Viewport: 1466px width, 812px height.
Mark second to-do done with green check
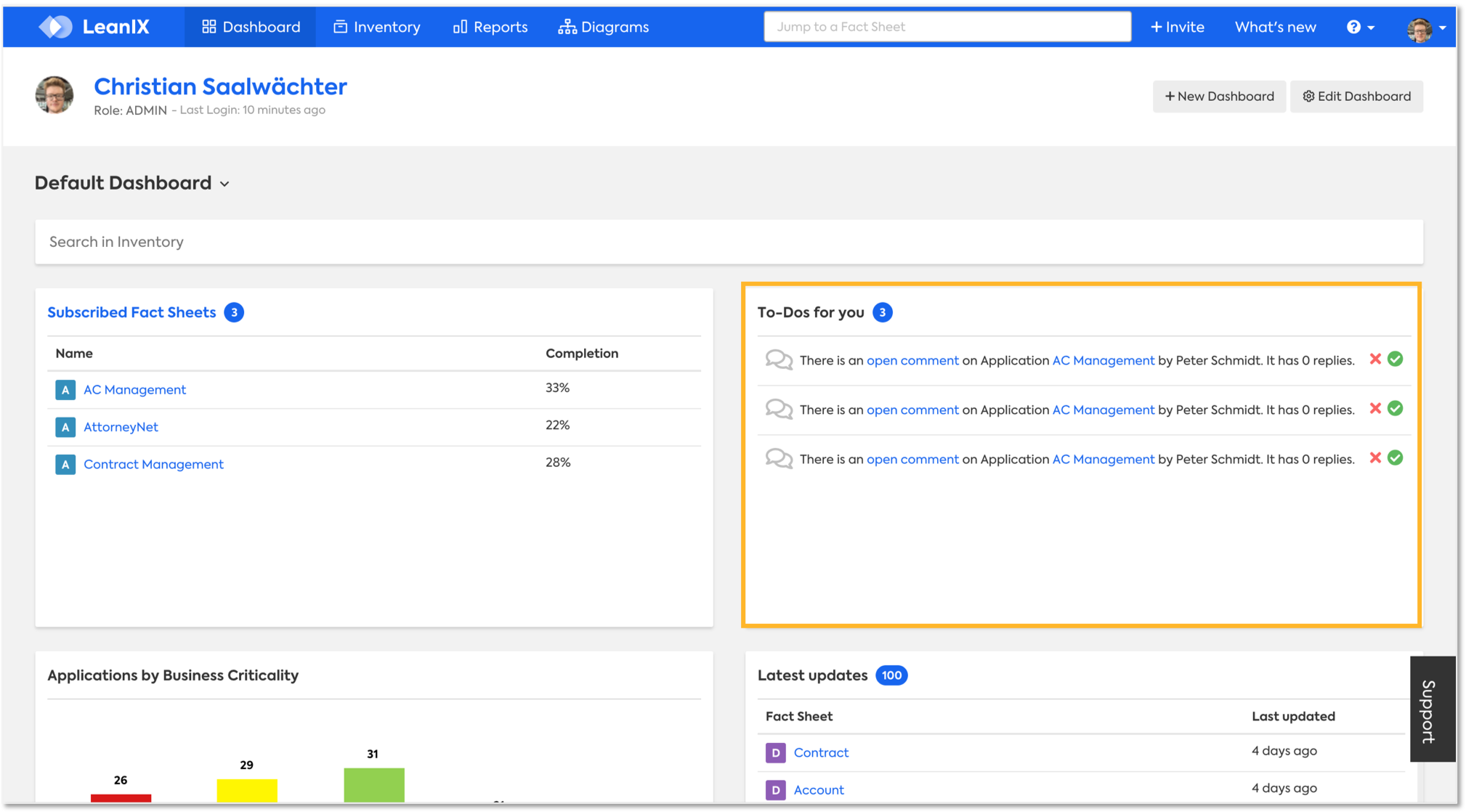coord(1395,409)
